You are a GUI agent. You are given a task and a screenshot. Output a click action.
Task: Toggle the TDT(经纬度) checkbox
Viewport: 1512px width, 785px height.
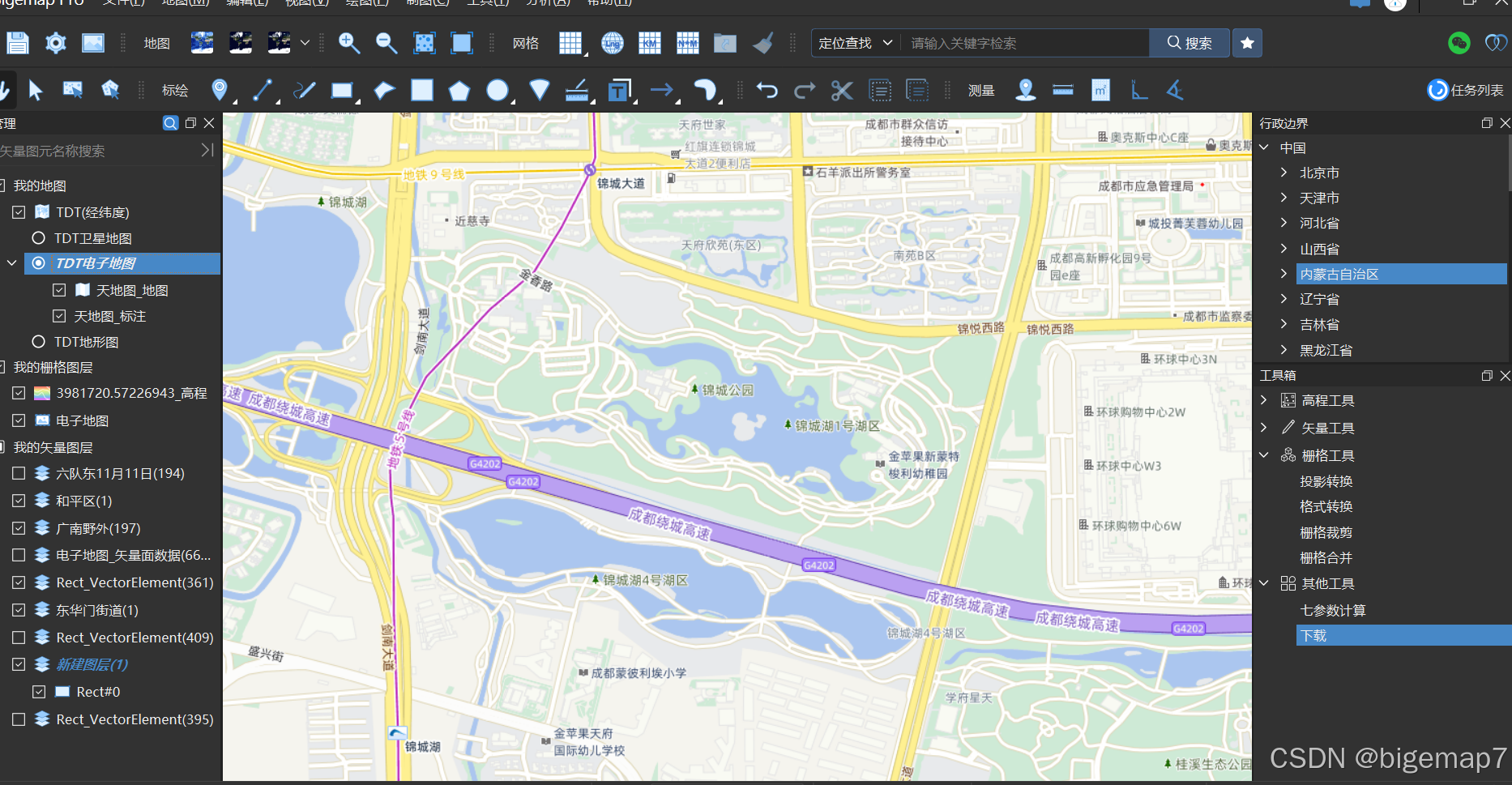19,212
